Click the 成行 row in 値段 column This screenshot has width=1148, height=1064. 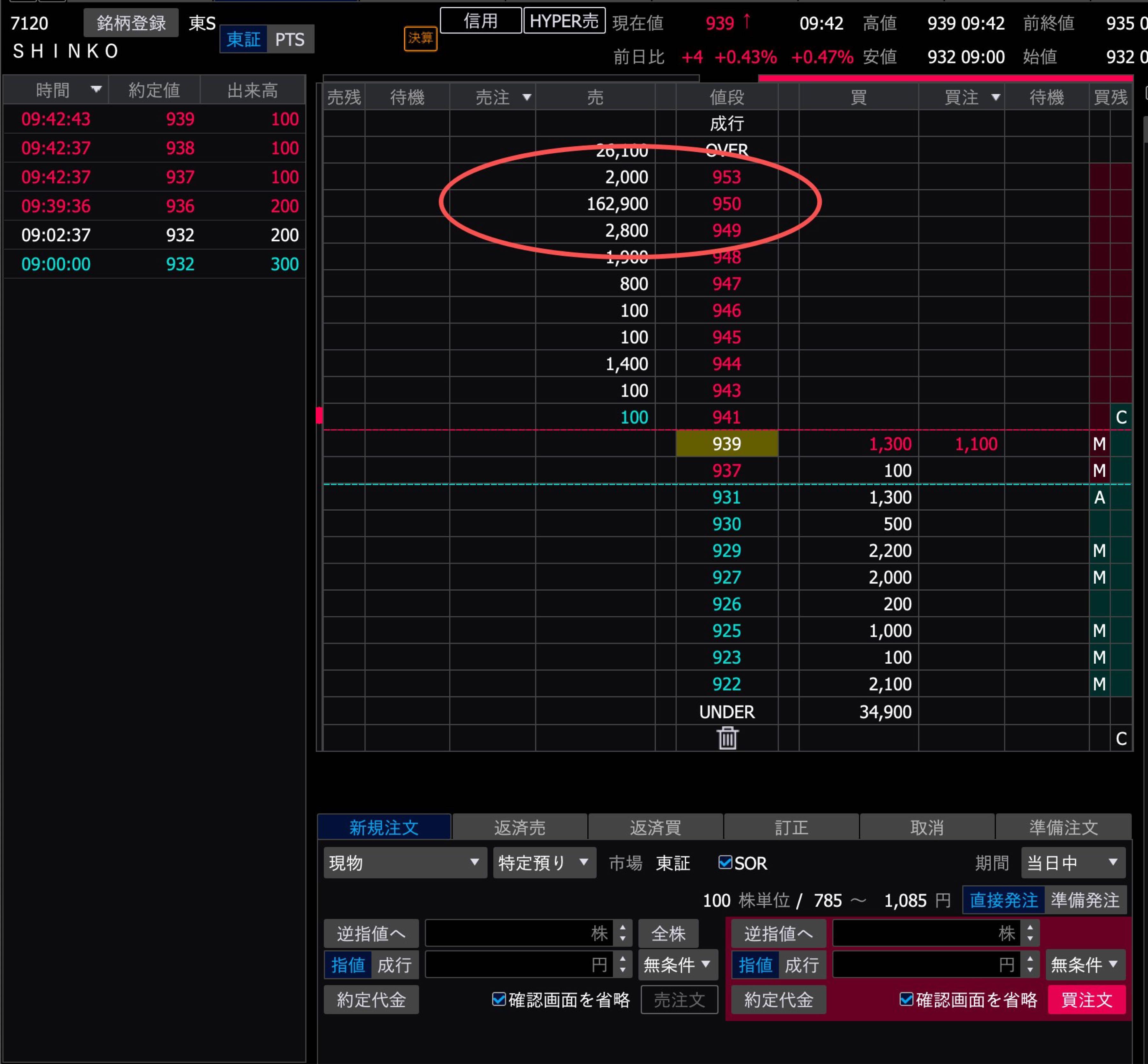tap(727, 123)
